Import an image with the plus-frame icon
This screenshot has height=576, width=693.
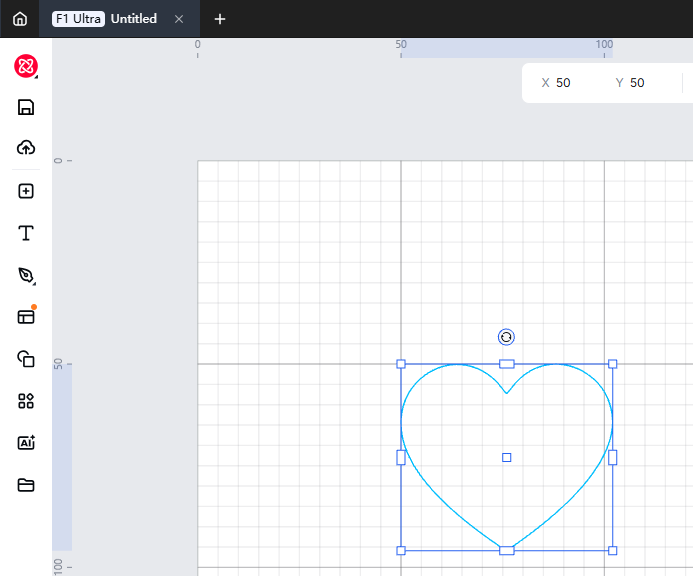pos(26,191)
